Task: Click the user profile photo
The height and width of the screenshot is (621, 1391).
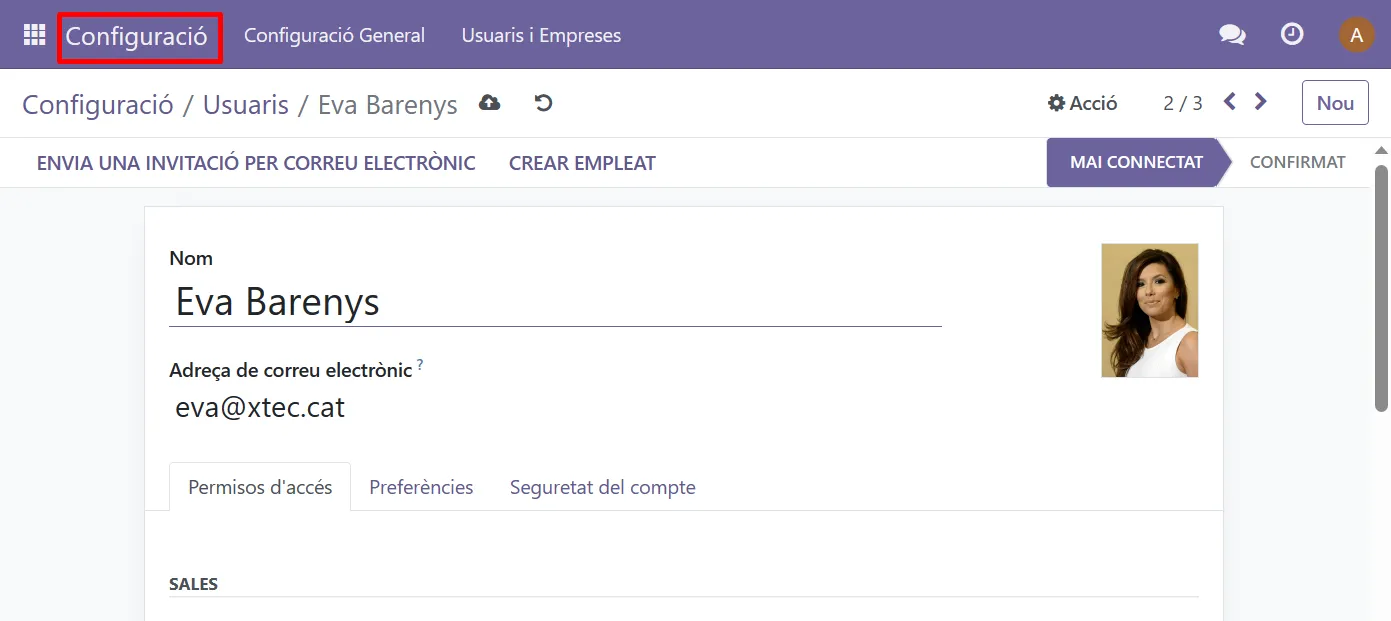Action: (x=1149, y=310)
